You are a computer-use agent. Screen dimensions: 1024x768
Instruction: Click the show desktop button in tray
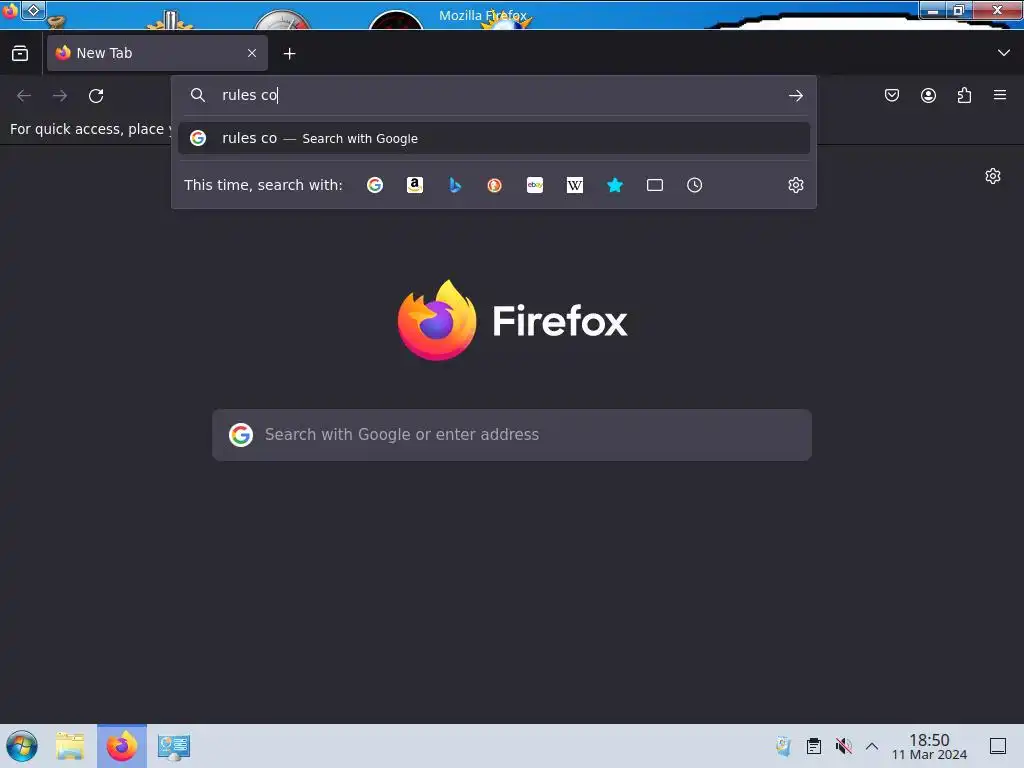[998, 746]
